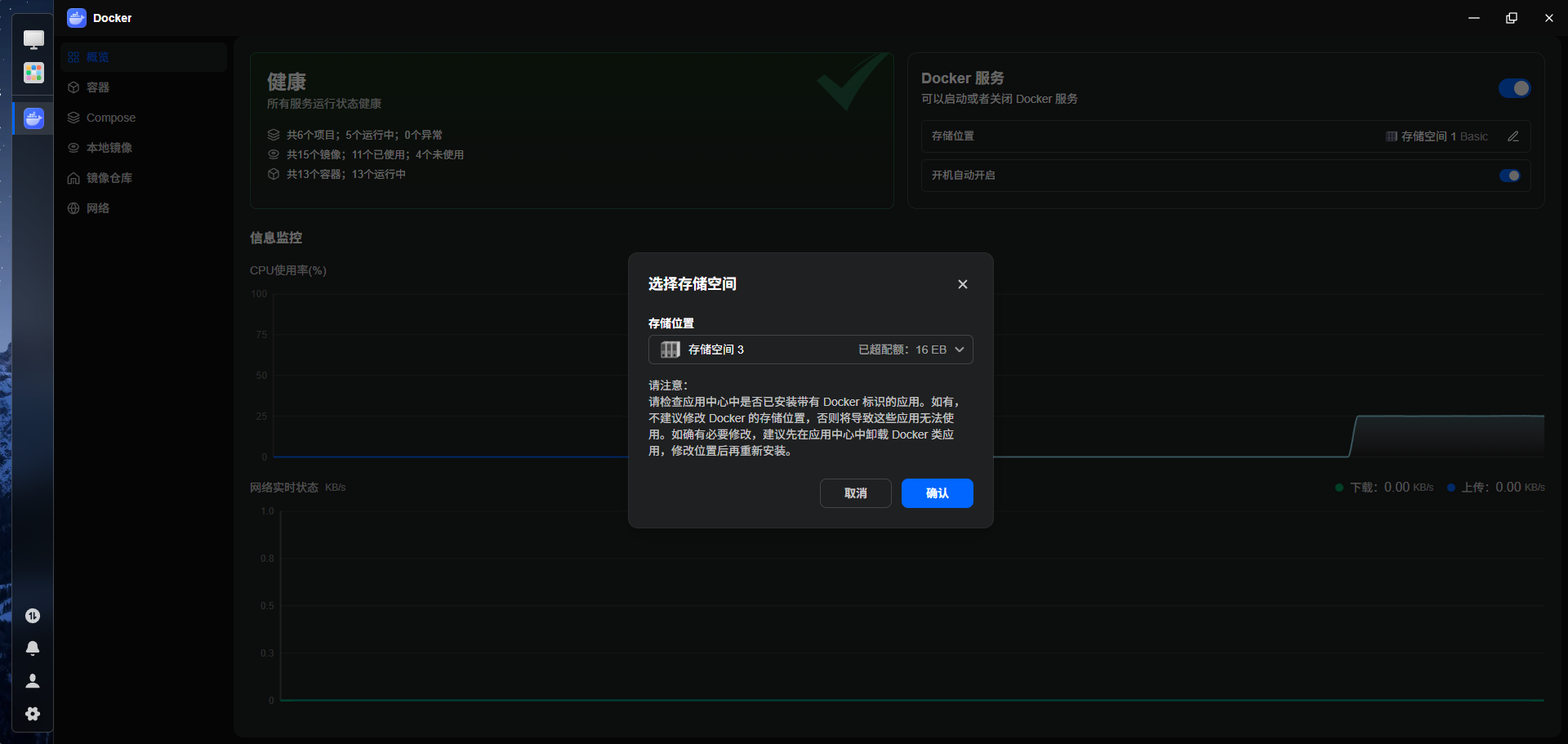Open the colorful app center icon
1568x744 pixels.
tap(33, 73)
